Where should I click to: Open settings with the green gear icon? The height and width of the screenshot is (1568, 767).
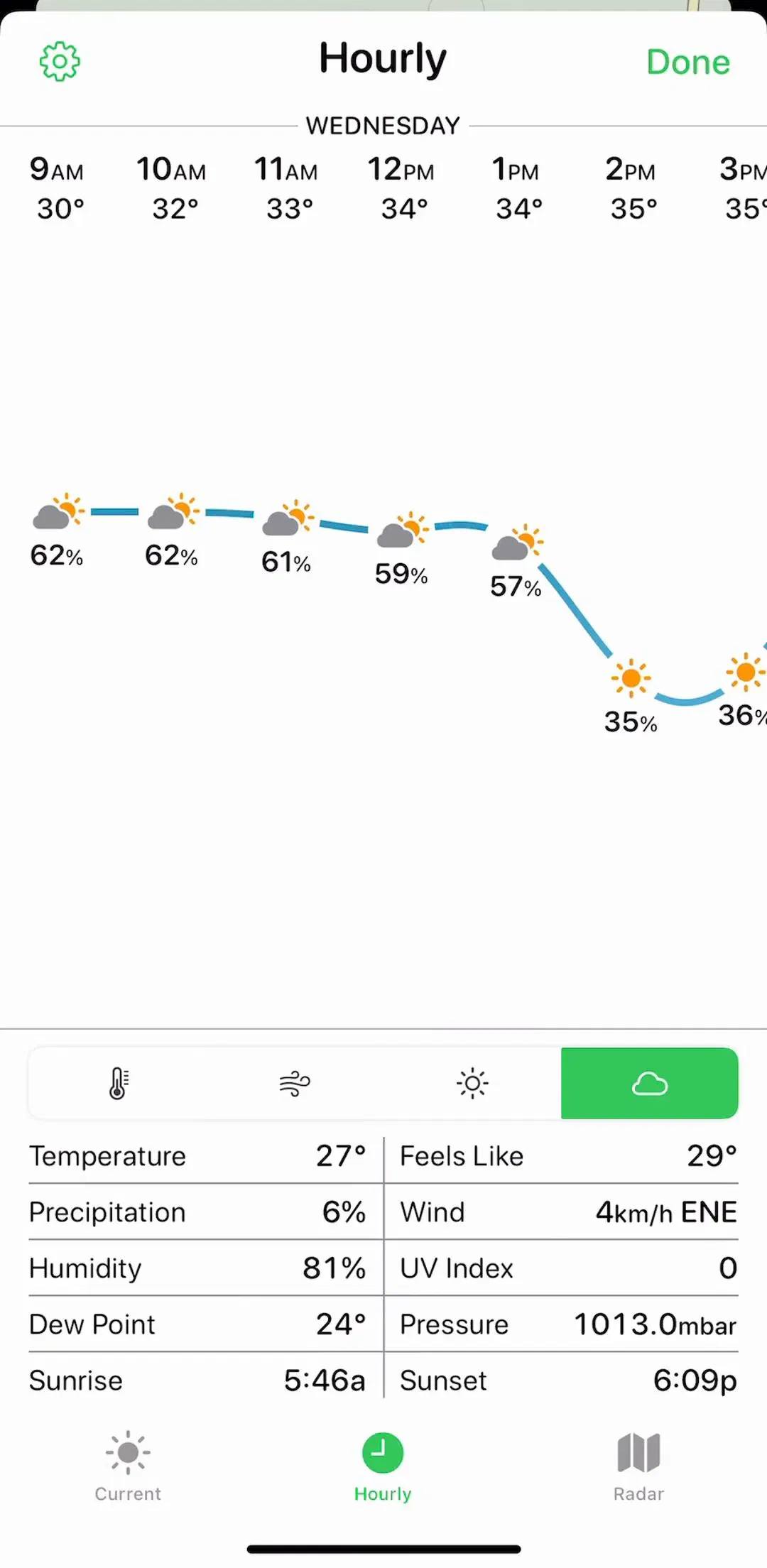pyautogui.click(x=60, y=62)
